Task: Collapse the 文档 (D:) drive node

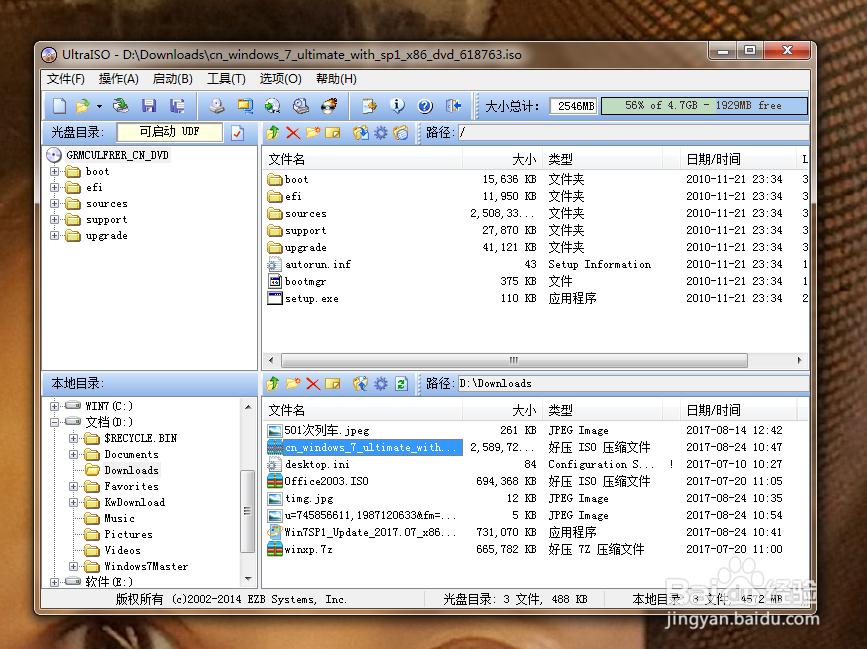Action: [54, 422]
